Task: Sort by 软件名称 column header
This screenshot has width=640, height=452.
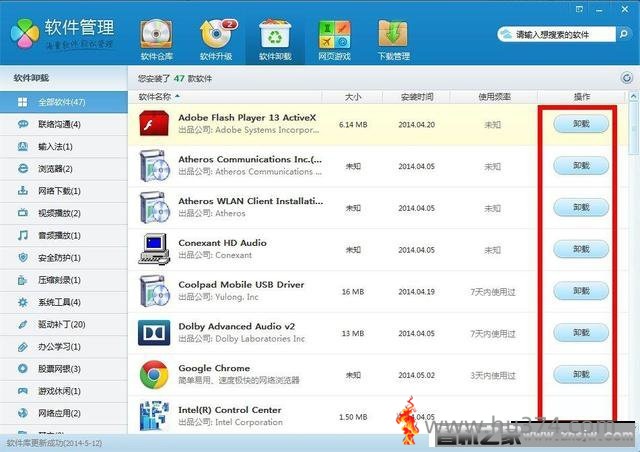Action: [155, 97]
